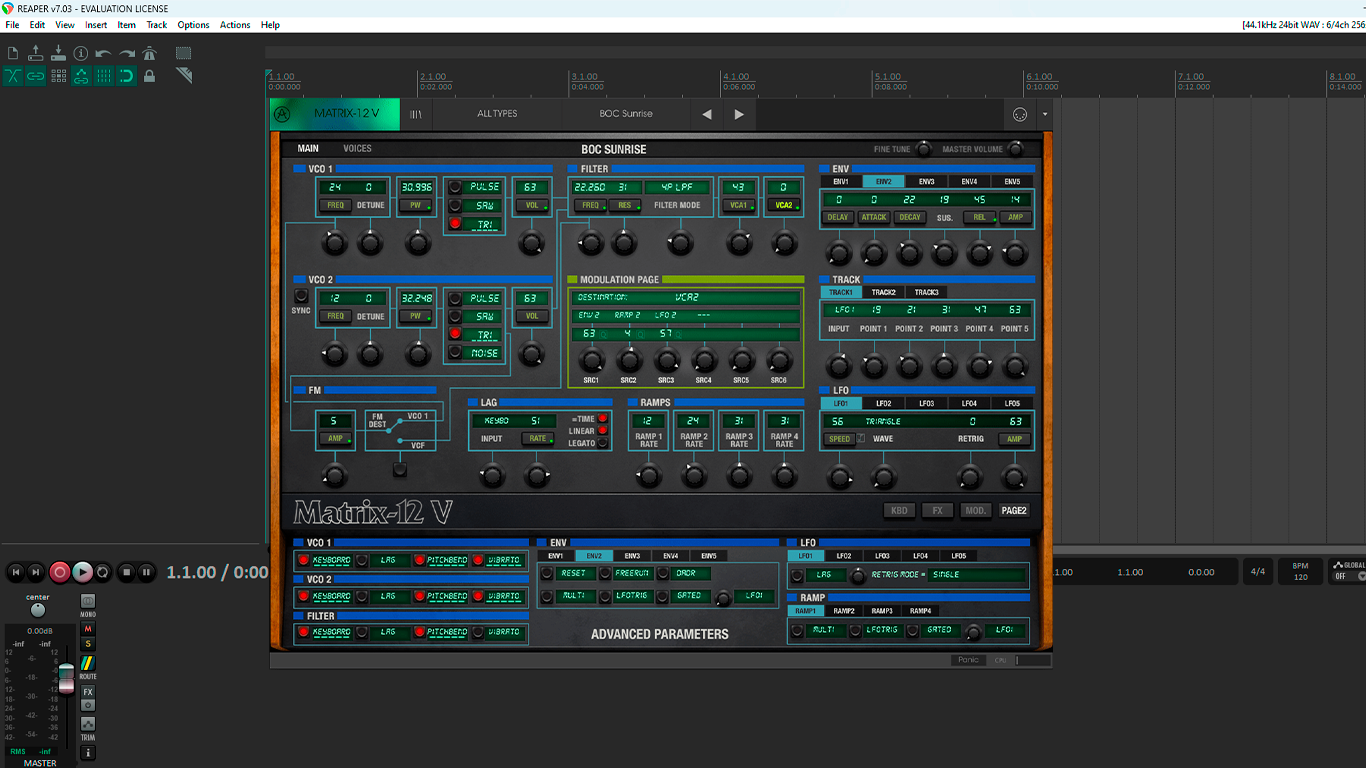Toggle the metronome icon
The image size is (1366, 768).
150,53
